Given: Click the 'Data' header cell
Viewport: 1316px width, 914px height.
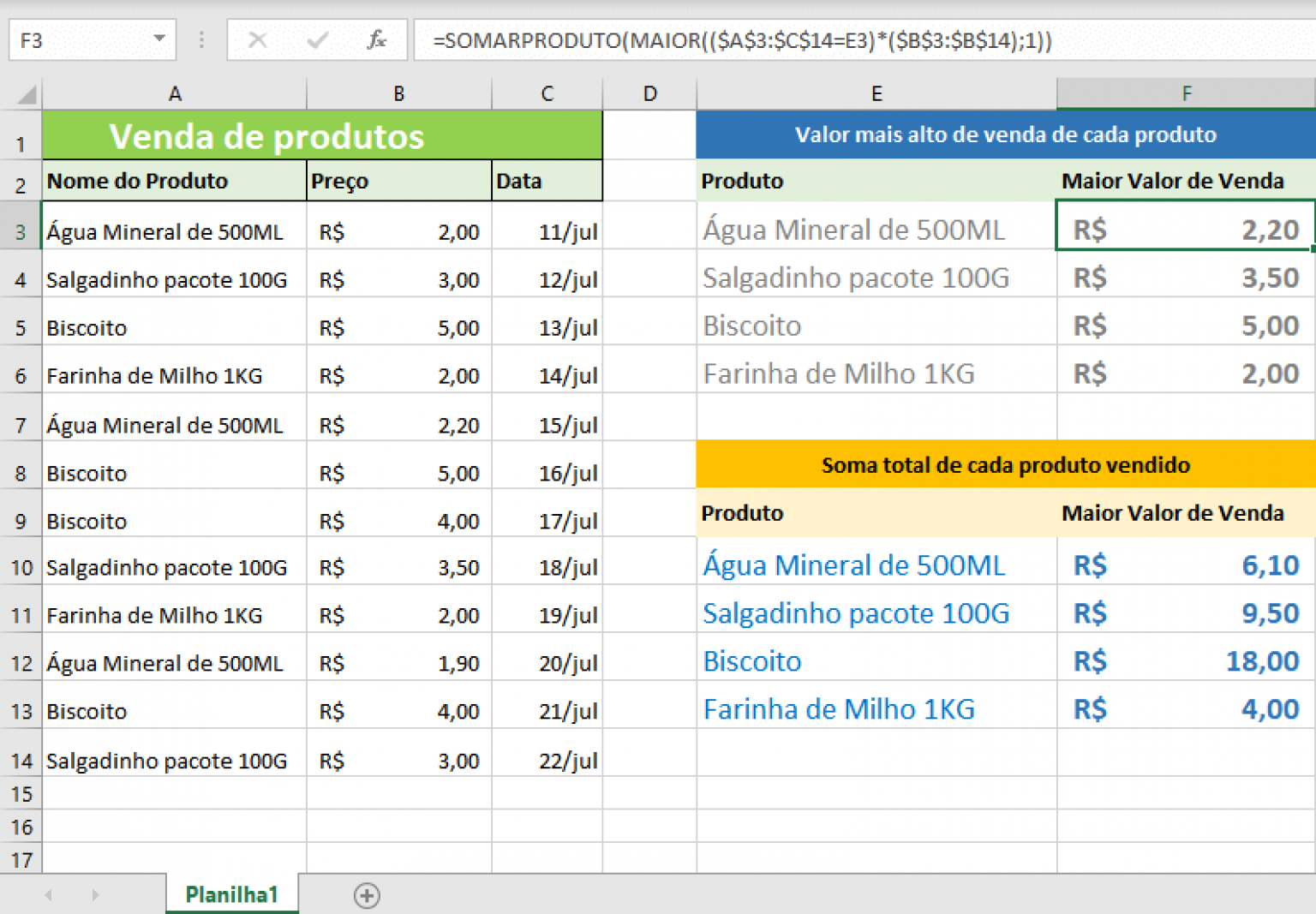Looking at the screenshot, I should (x=547, y=181).
